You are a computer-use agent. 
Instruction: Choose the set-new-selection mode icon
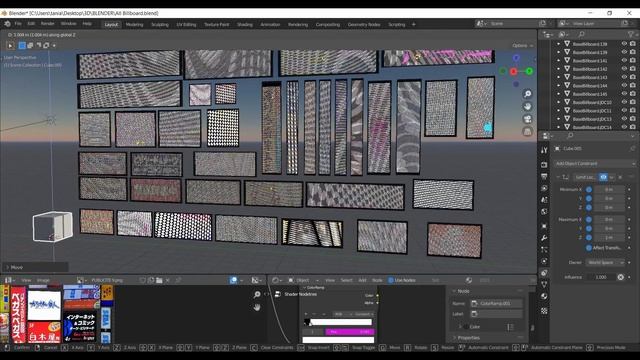pyautogui.click(x=22, y=45)
